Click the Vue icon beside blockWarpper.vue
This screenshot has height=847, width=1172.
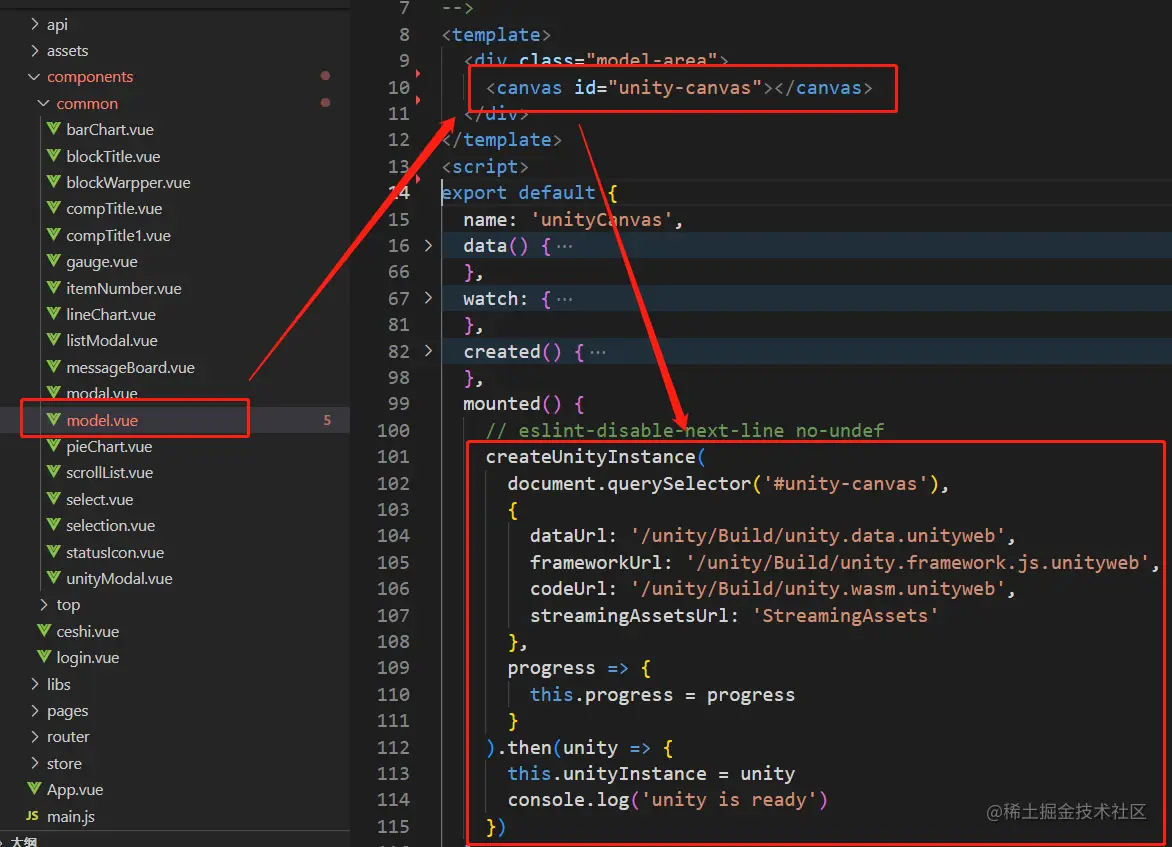coord(54,182)
